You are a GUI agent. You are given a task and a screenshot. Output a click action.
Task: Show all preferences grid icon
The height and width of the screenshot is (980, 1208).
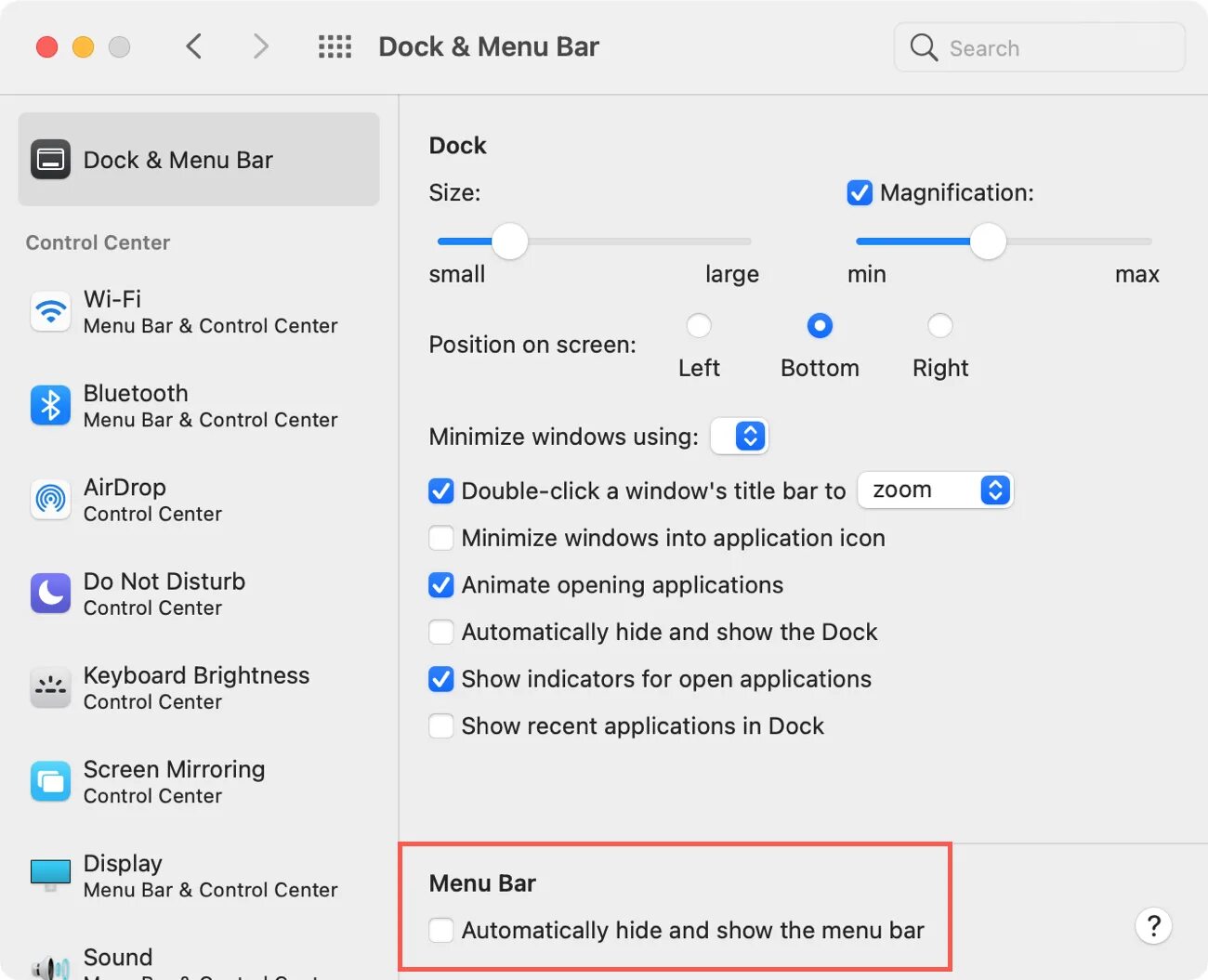click(x=335, y=46)
